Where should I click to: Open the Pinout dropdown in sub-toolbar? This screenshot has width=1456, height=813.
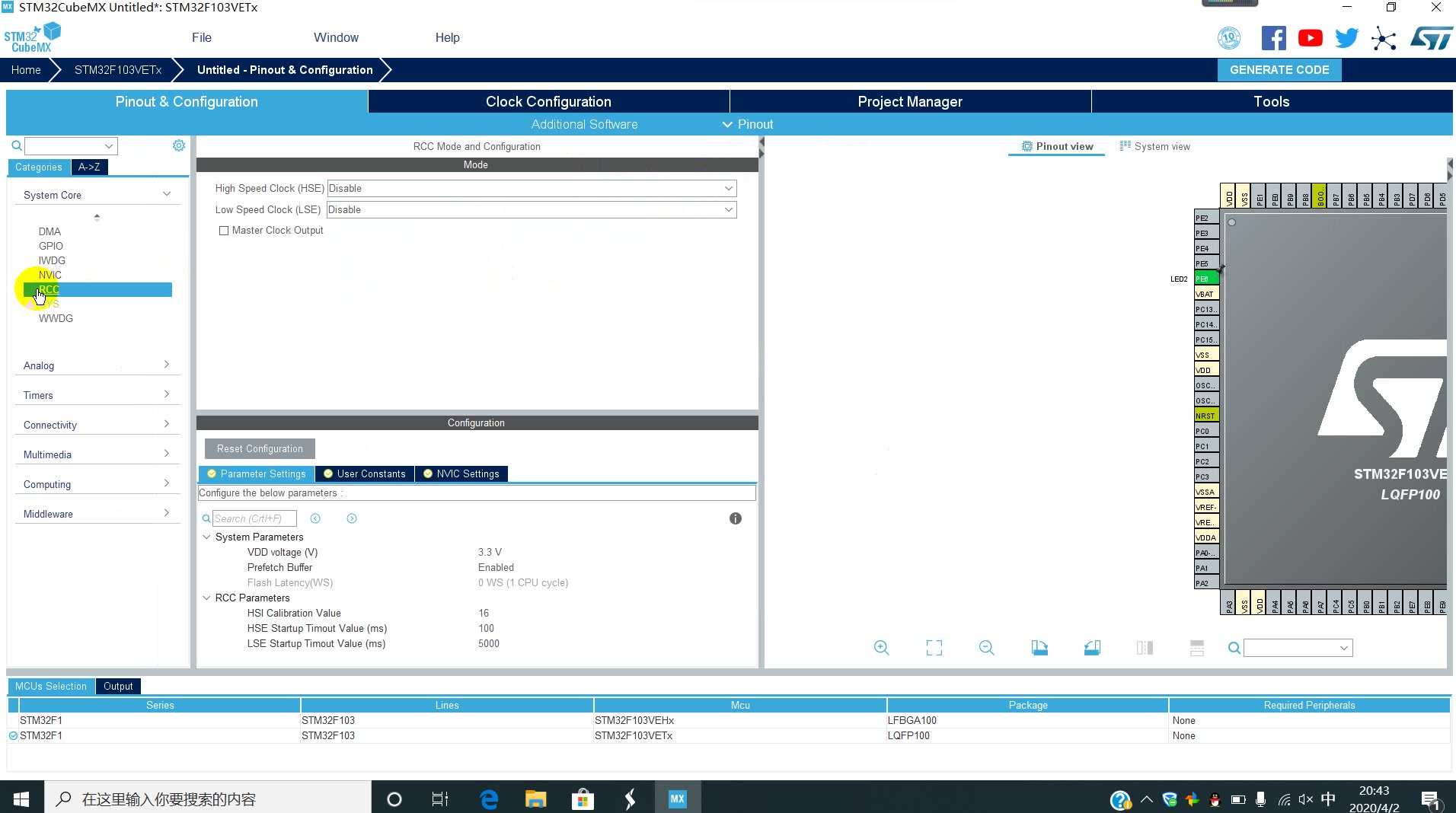click(748, 124)
